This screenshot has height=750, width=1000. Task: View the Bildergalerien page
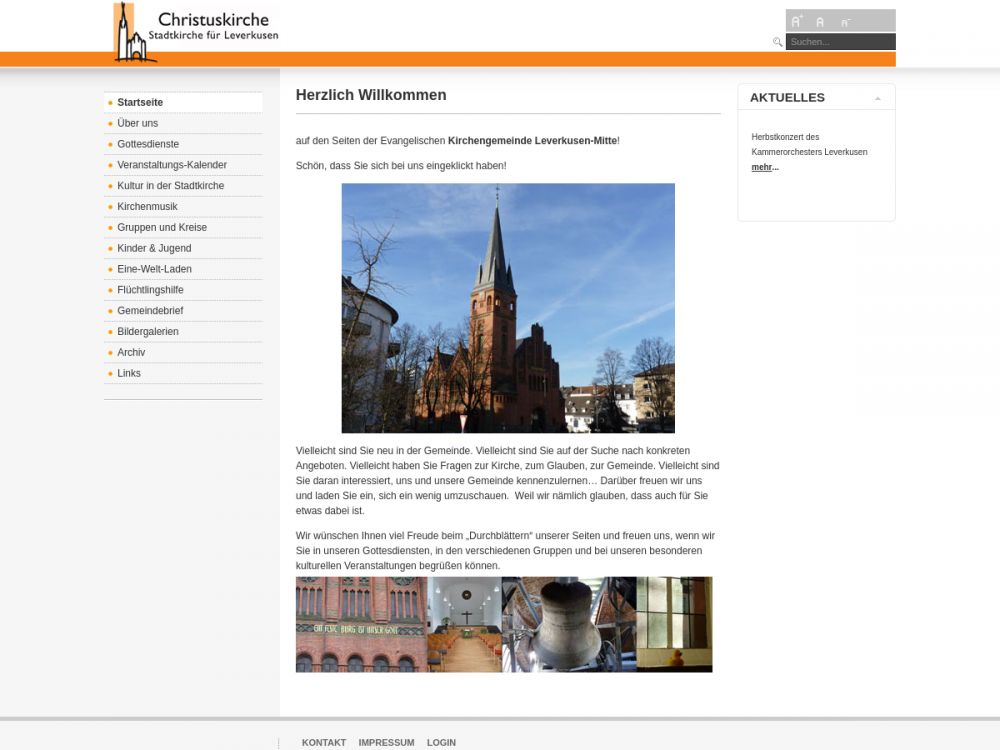(x=148, y=332)
